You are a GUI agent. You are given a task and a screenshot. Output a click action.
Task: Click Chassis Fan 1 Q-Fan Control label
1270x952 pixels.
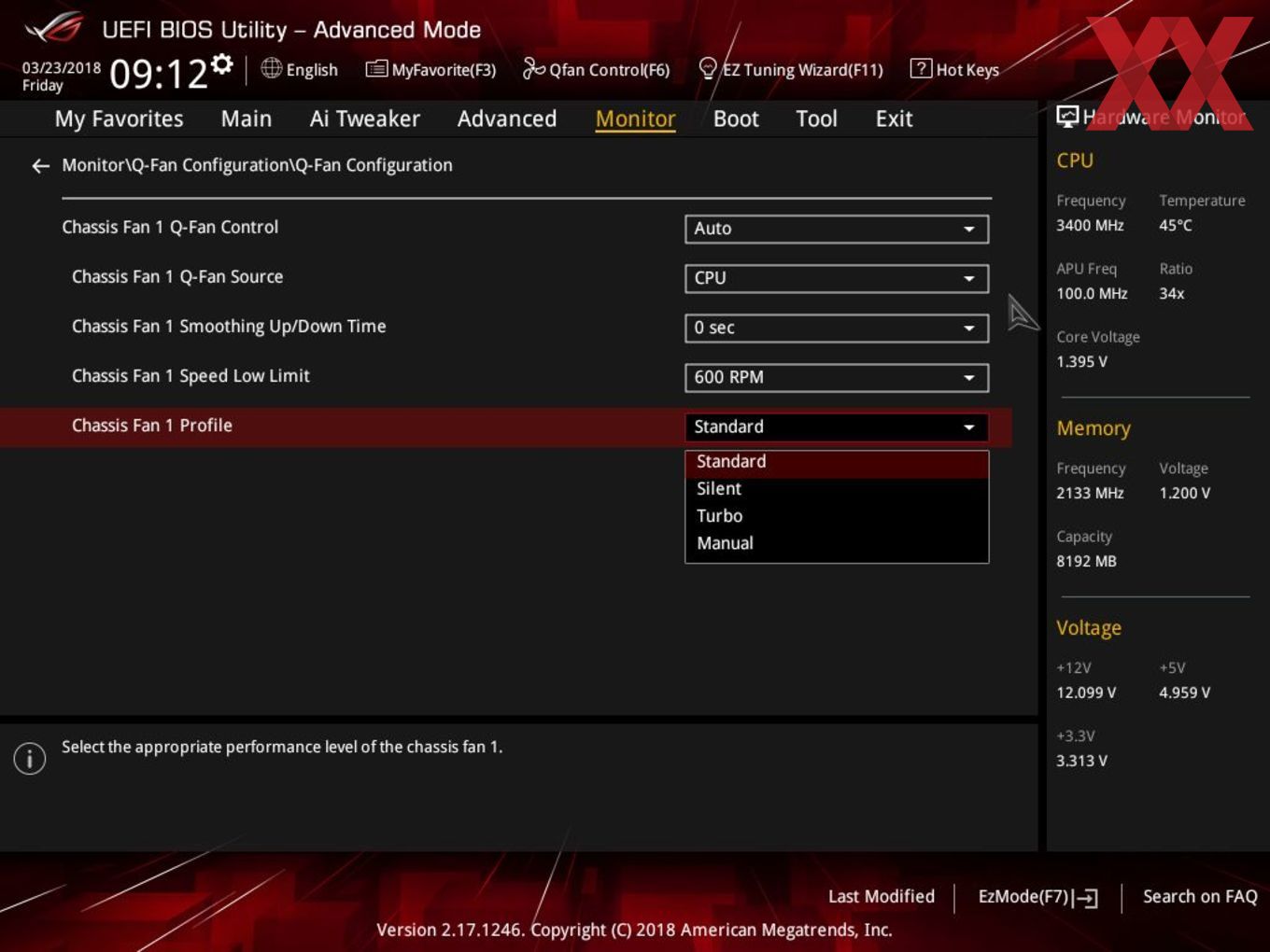(170, 228)
